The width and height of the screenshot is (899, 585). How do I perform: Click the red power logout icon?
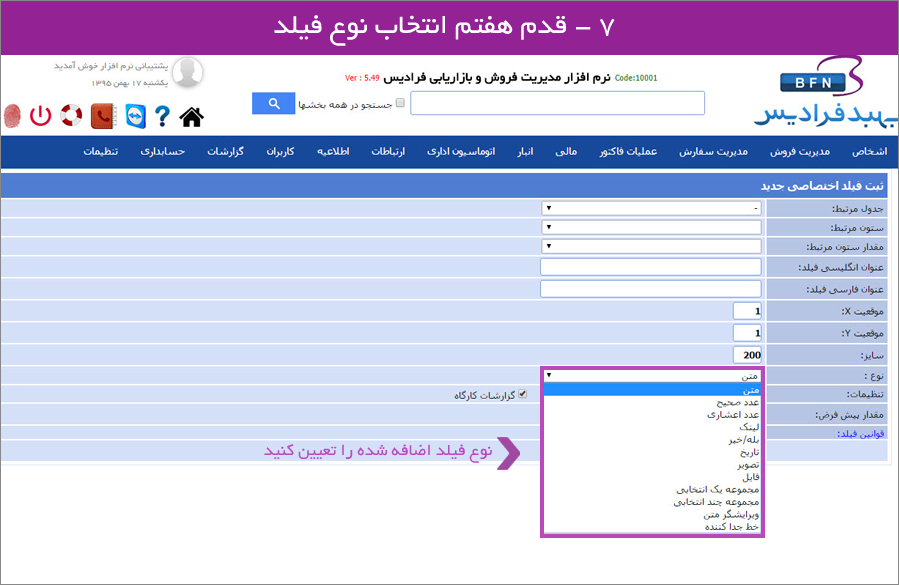pos(41,116)
